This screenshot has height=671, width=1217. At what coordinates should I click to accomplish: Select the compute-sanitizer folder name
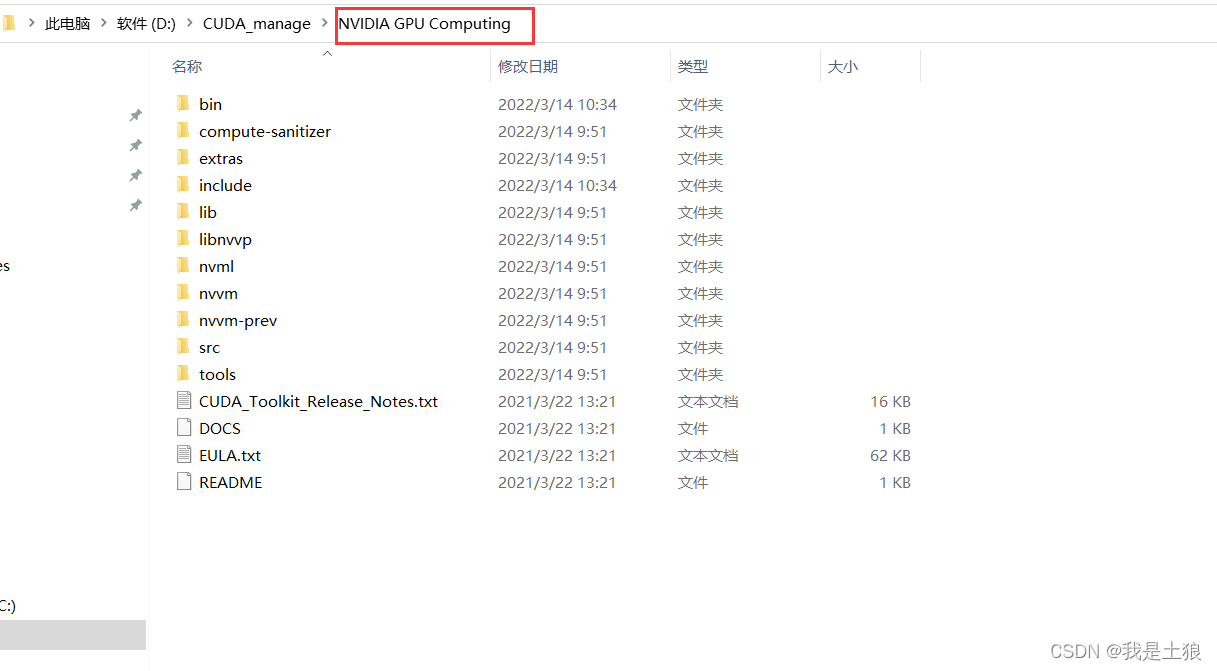coord(265,131)
